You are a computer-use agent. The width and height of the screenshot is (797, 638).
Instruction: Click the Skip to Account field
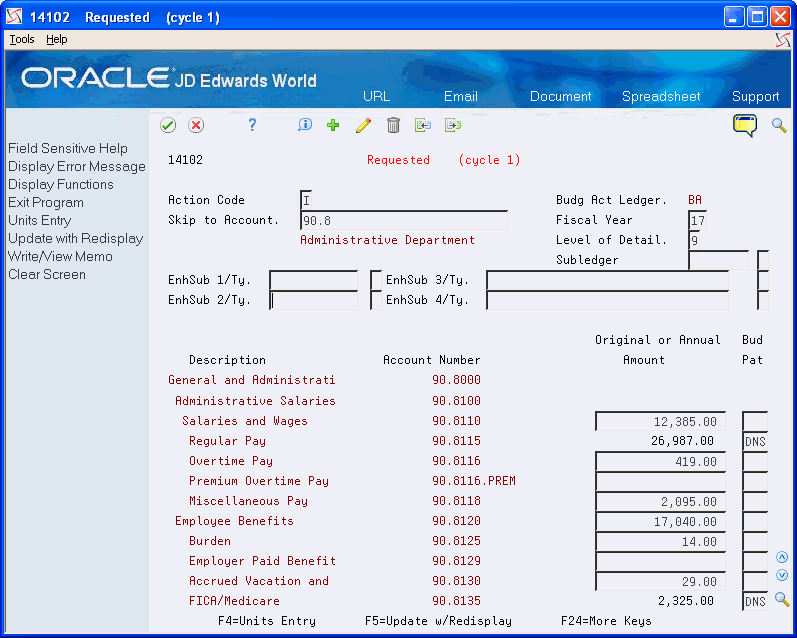coord(404,220)
